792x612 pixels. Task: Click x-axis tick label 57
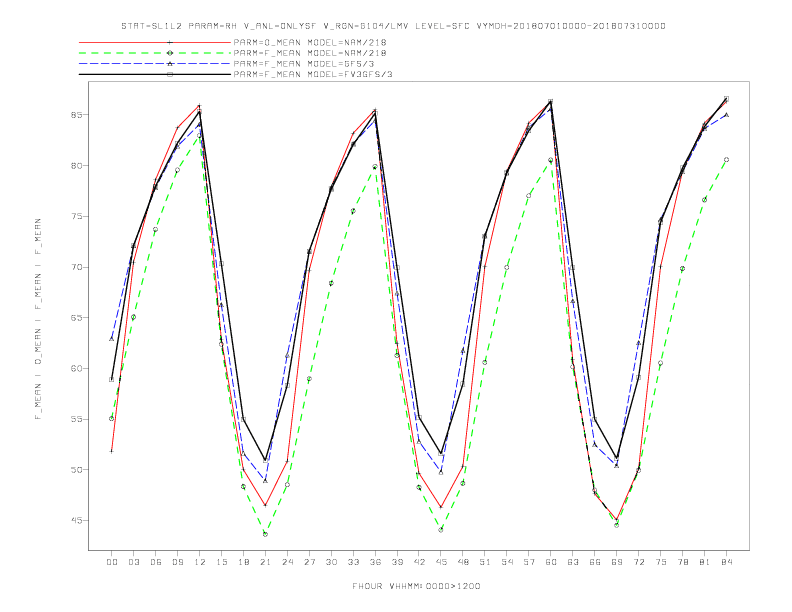(x=529, y=562)
